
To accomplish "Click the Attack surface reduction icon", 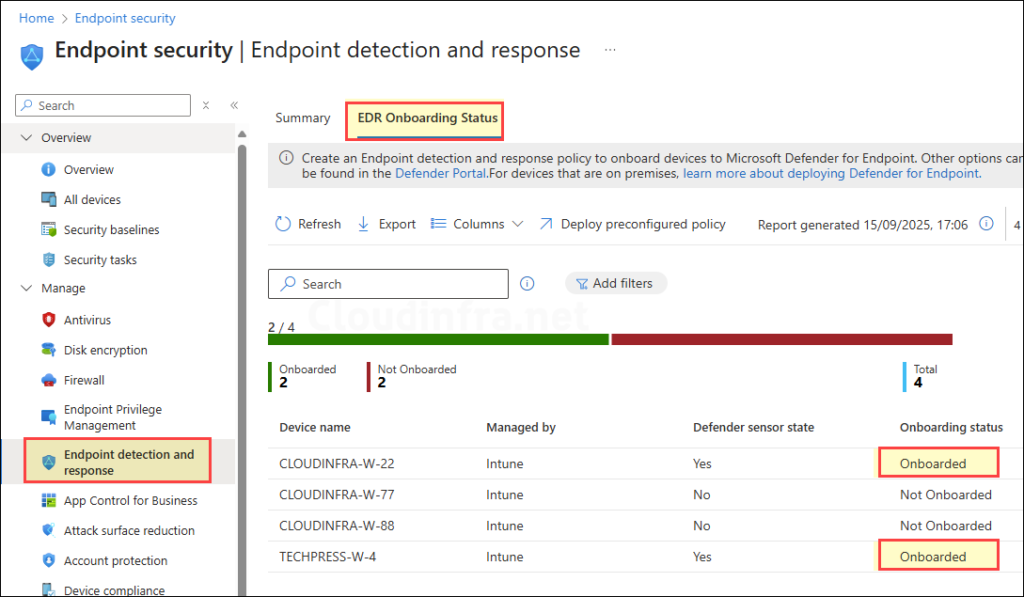I will [48, 530].
